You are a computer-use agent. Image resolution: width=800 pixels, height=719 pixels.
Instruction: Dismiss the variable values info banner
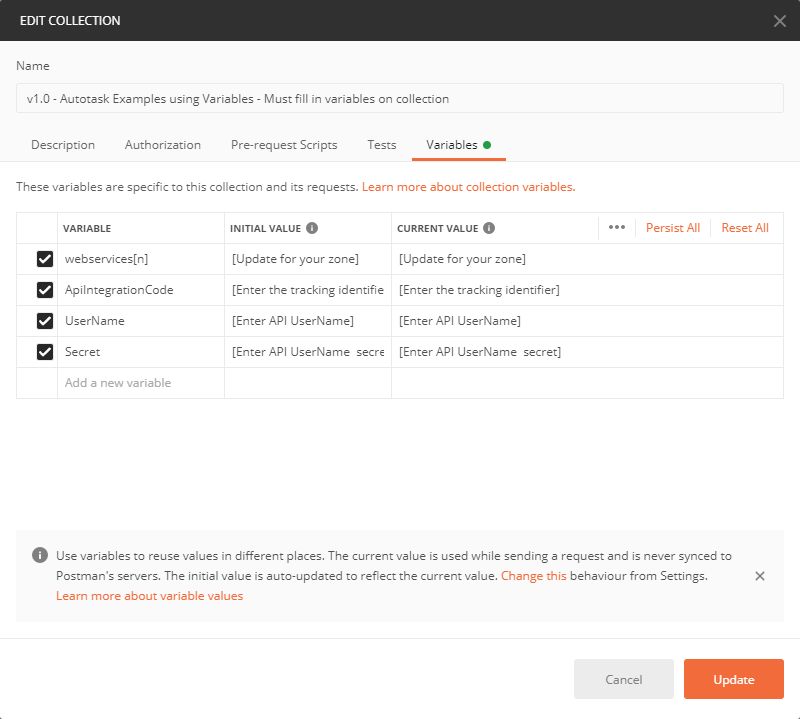(x=759, y=578)
